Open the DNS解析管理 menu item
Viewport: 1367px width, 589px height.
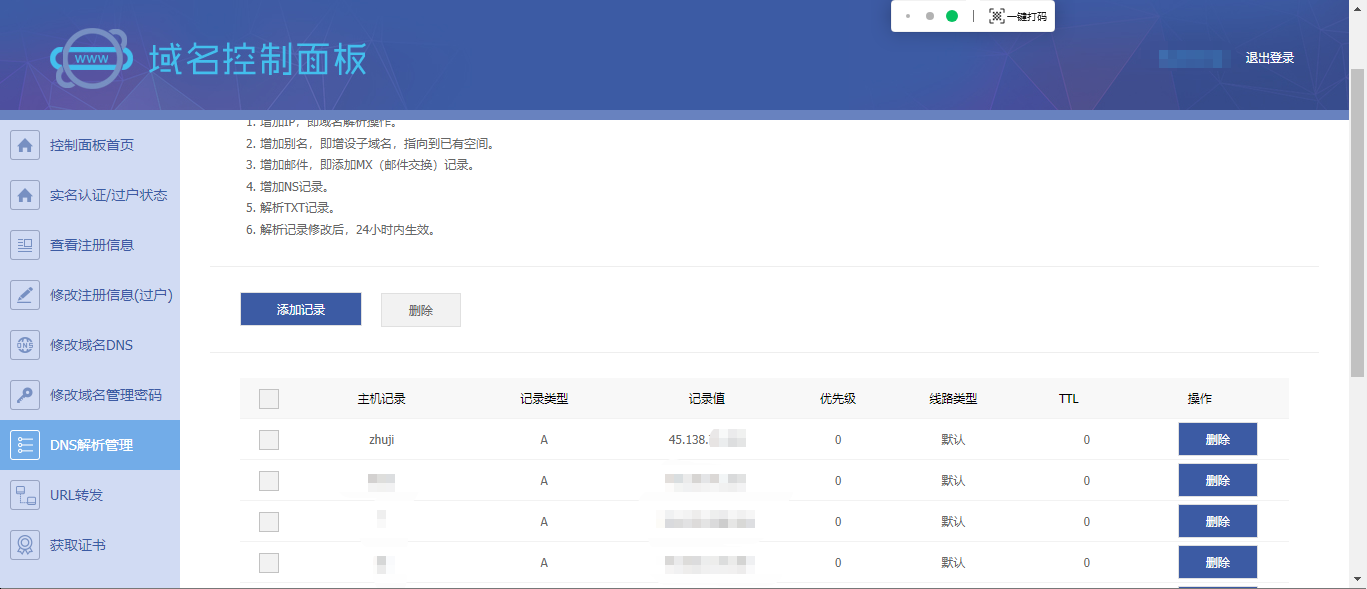(91, 445)
